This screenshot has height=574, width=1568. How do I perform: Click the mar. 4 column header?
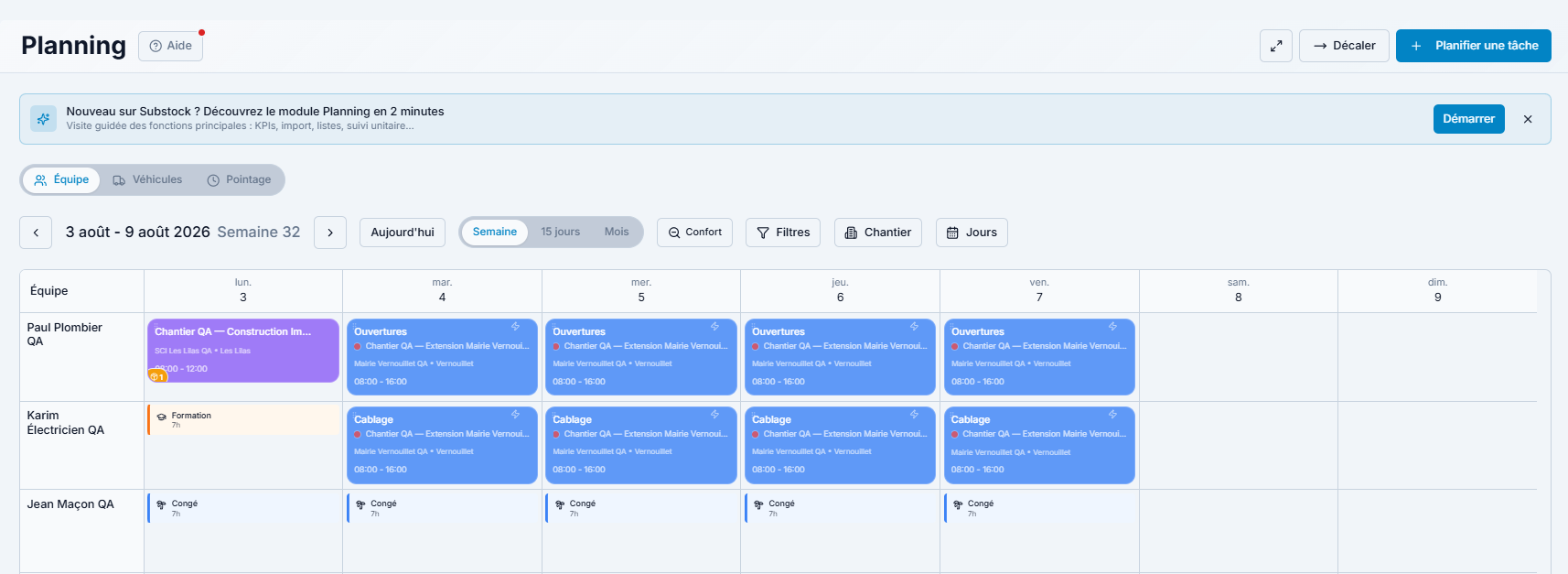[x=442, y=290]
